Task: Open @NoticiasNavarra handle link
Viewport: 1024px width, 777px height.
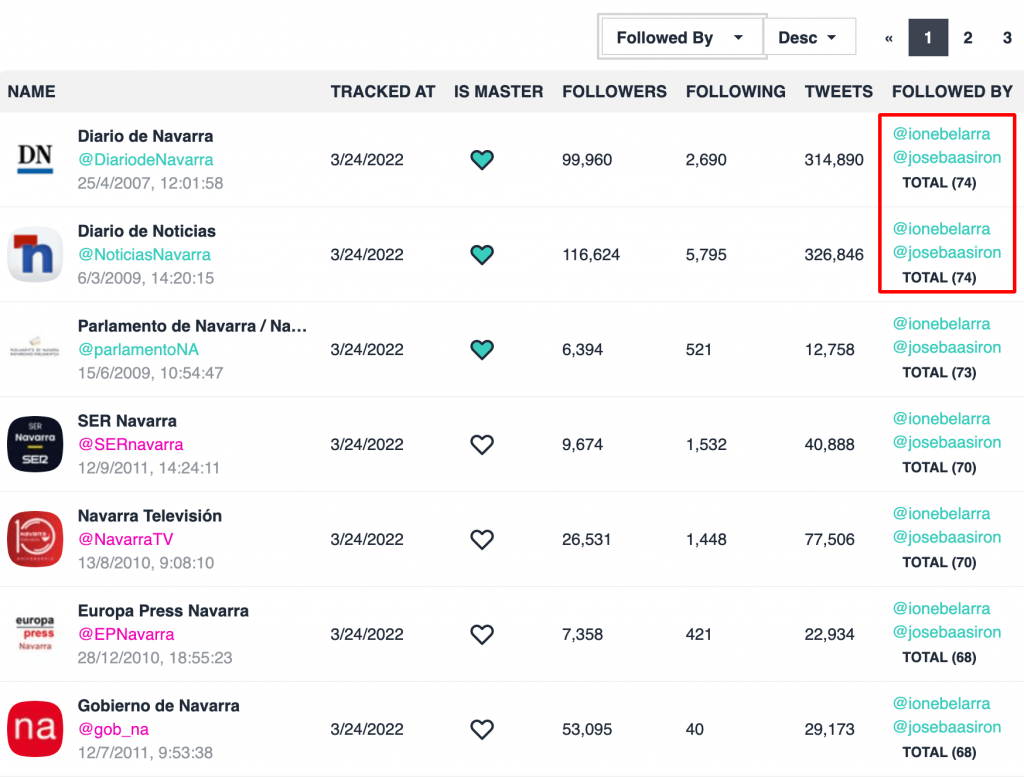Action: coord(144,255)
